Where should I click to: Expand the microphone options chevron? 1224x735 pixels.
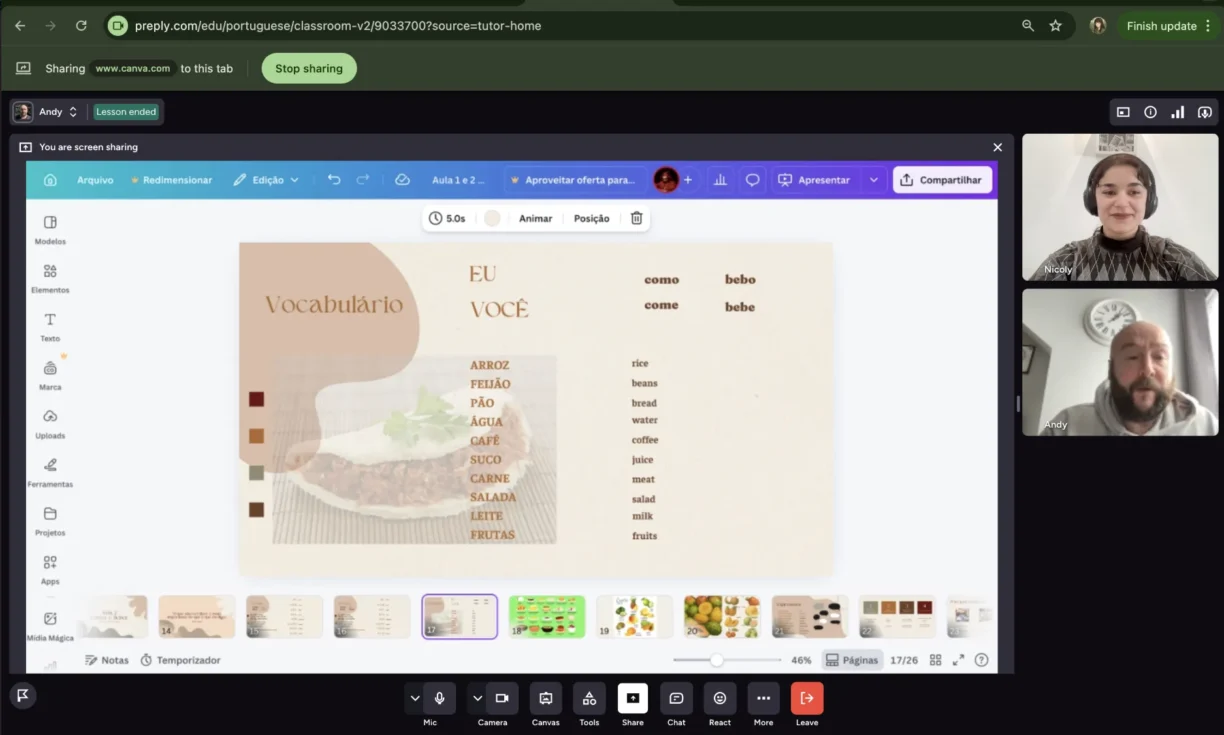415,699
